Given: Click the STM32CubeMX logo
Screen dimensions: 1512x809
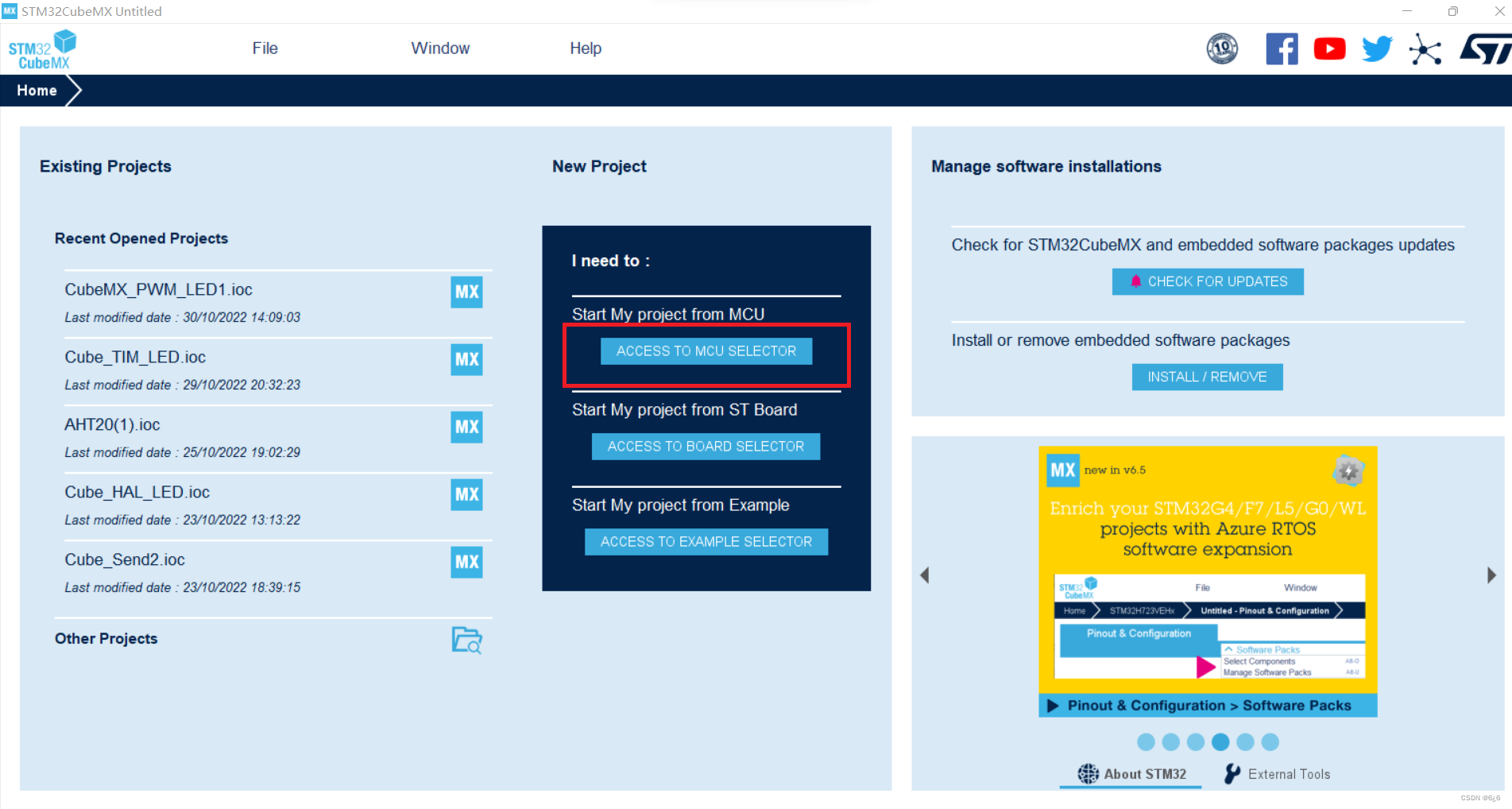Looking at the screenshot, I should point(42,49).
